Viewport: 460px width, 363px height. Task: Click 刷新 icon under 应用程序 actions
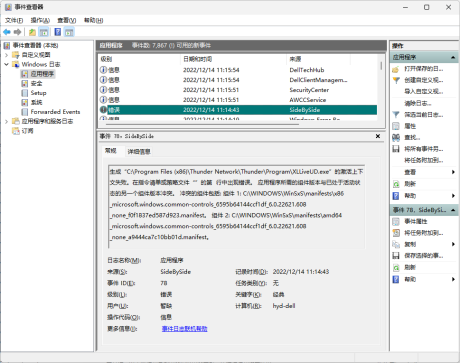pyautogui.click(x=396, y=184)
